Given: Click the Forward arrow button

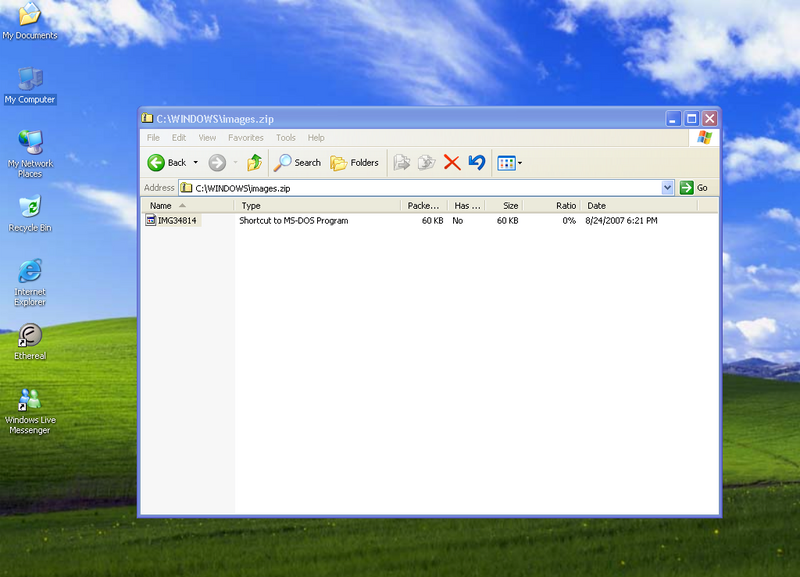Looking at the screenshot, I should (x=217, y=163).
